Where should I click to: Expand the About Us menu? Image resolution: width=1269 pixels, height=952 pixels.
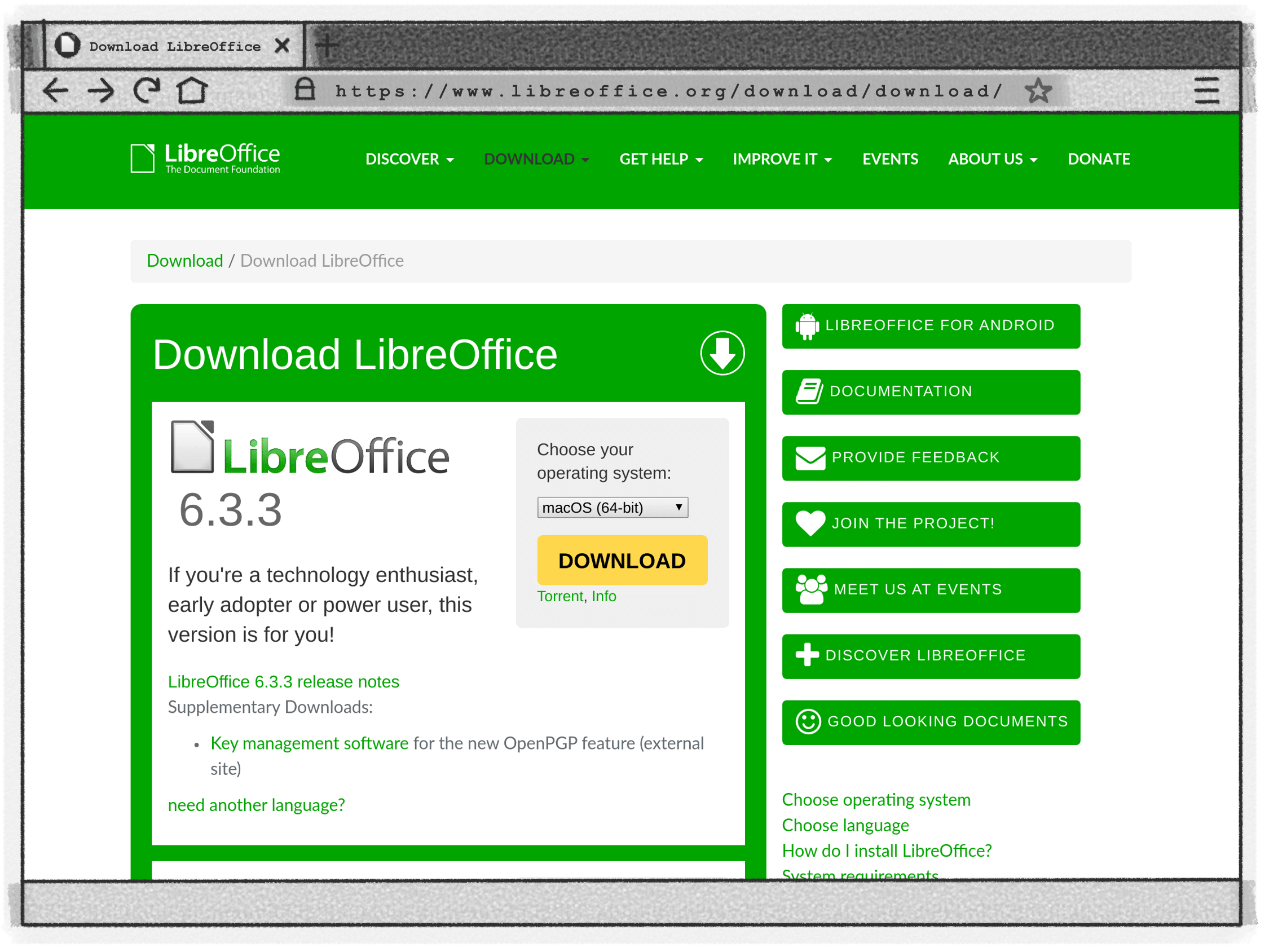point(992,159)
